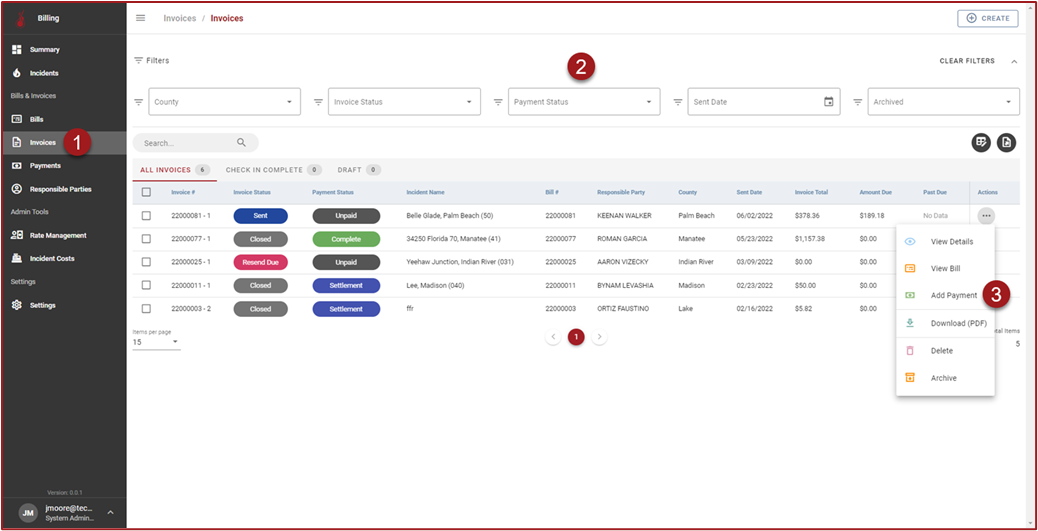Click the three-dot actions button for first invoice

[x=986, y=215]
